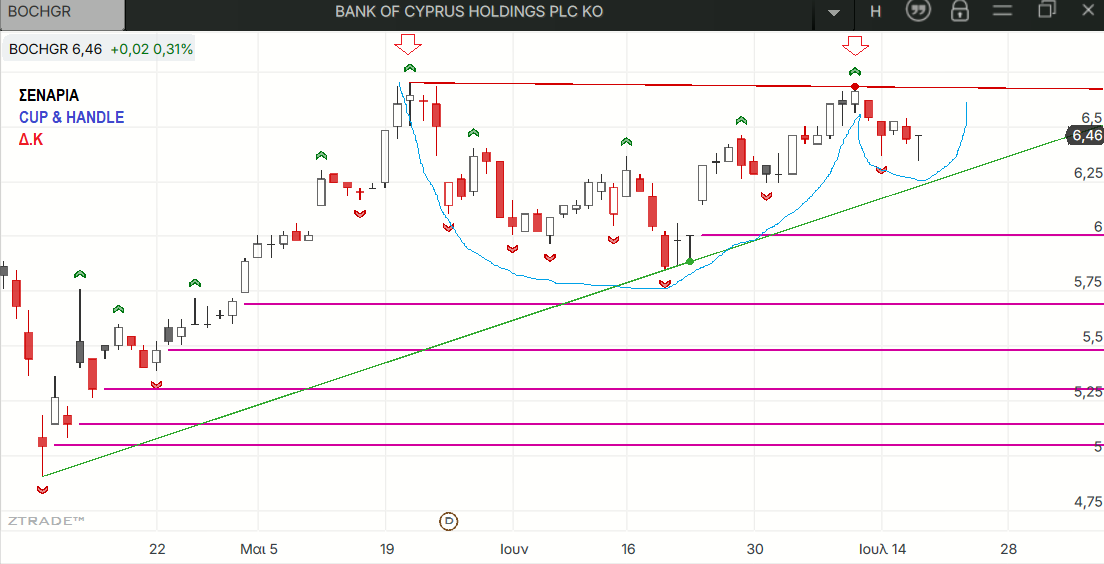
Task: Click the 28 date axis label
Action: pyautogui.click(x=1008, y=549)
